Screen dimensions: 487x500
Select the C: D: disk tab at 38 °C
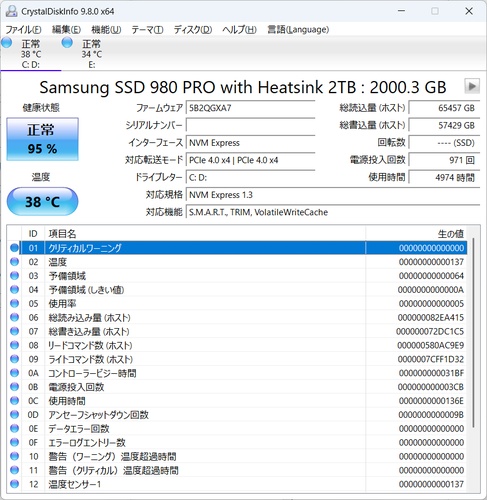[31, 53]
